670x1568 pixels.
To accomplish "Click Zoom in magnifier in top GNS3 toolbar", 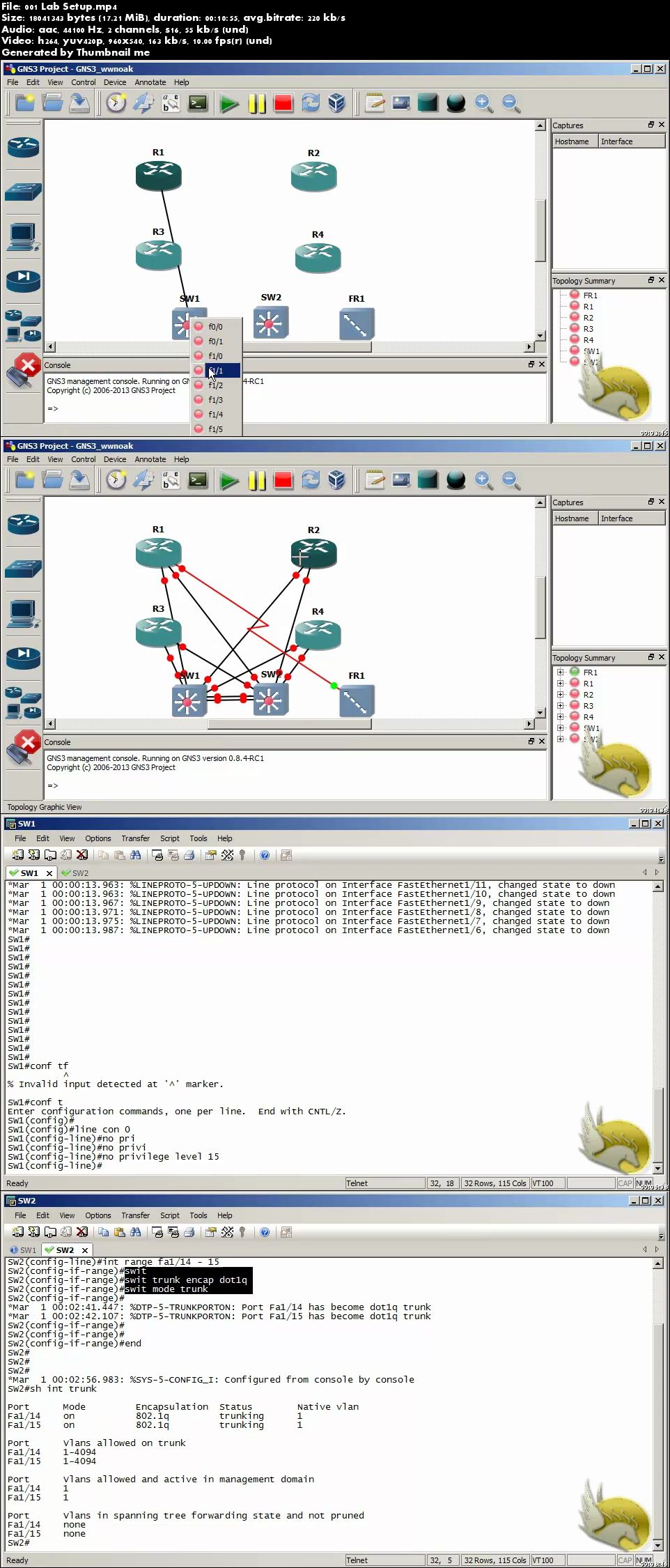I will pyautogui.click(x=483, y=103).
